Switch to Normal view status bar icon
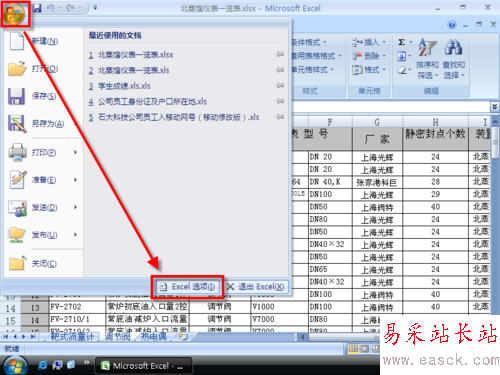Image resolution: width=500 pixels, height=375 pixels. (x=353, y=349)
